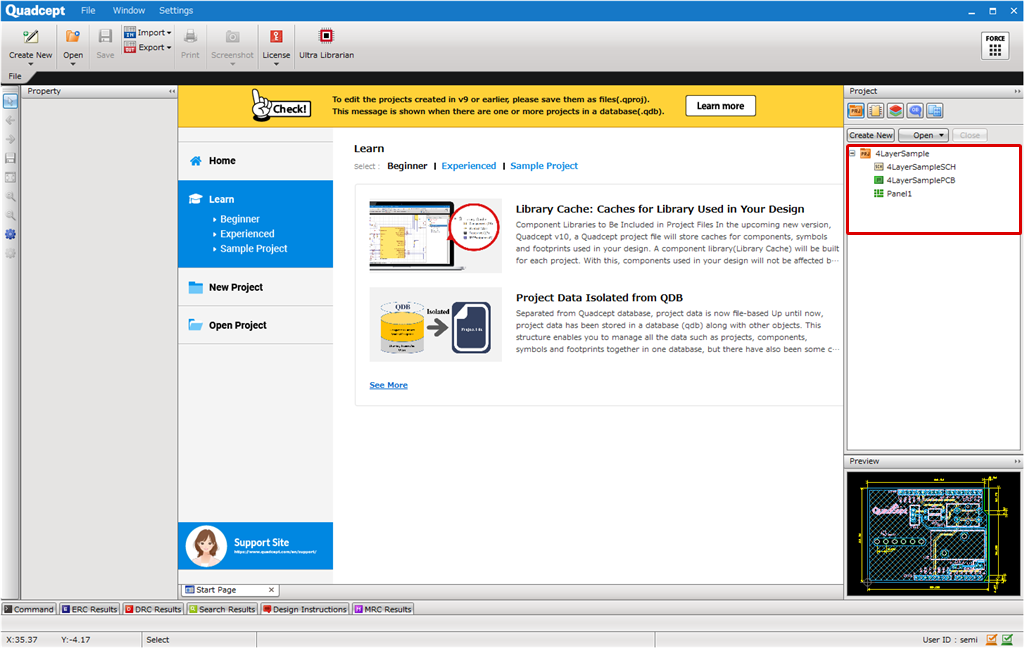Open the See More link in Learn section
The width and height of the screenshot is (1024, 648).
coord(388,384)
